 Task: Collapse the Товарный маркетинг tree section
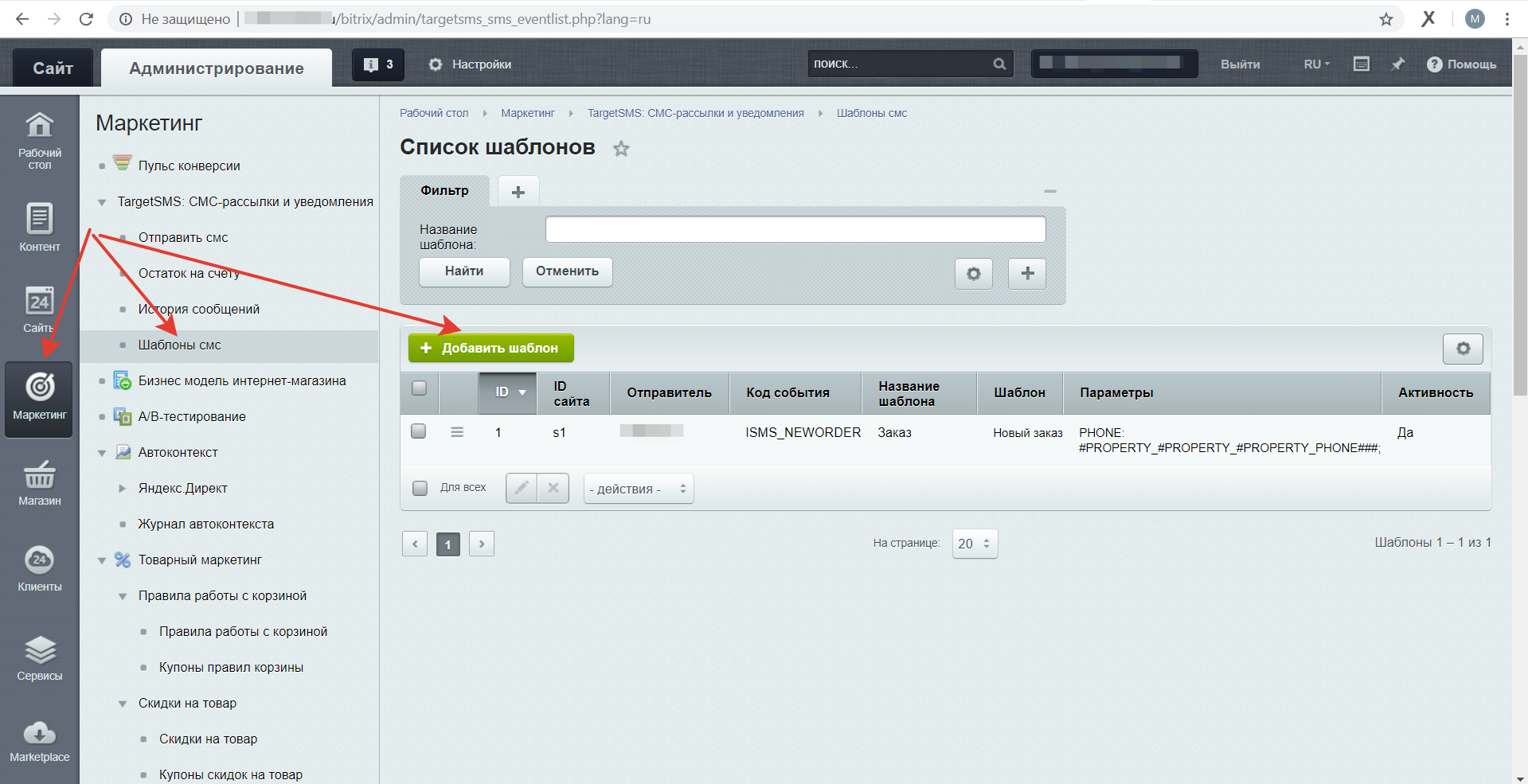coord(102,560)
